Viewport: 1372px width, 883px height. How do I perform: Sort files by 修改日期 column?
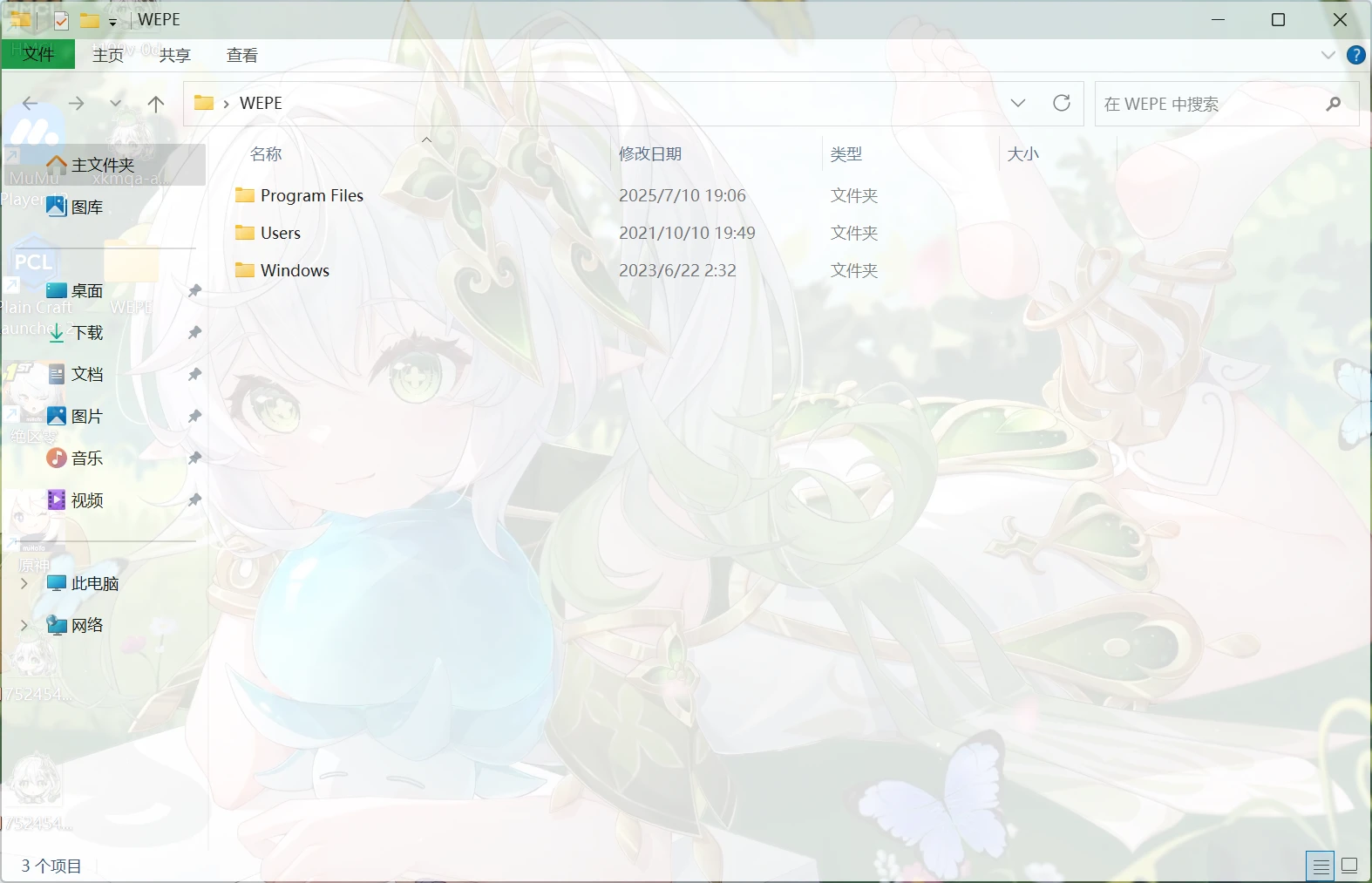pos(650,153)
